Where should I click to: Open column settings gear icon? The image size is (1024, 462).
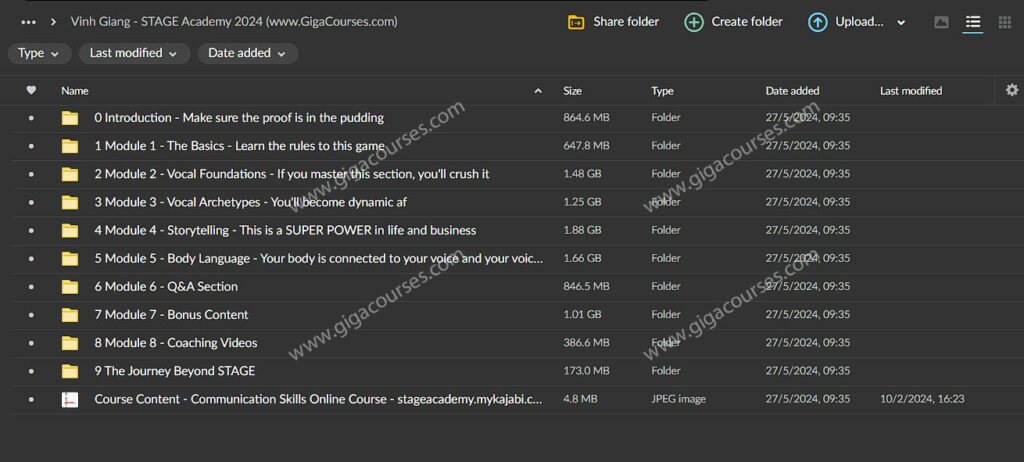click(1012, 90)
